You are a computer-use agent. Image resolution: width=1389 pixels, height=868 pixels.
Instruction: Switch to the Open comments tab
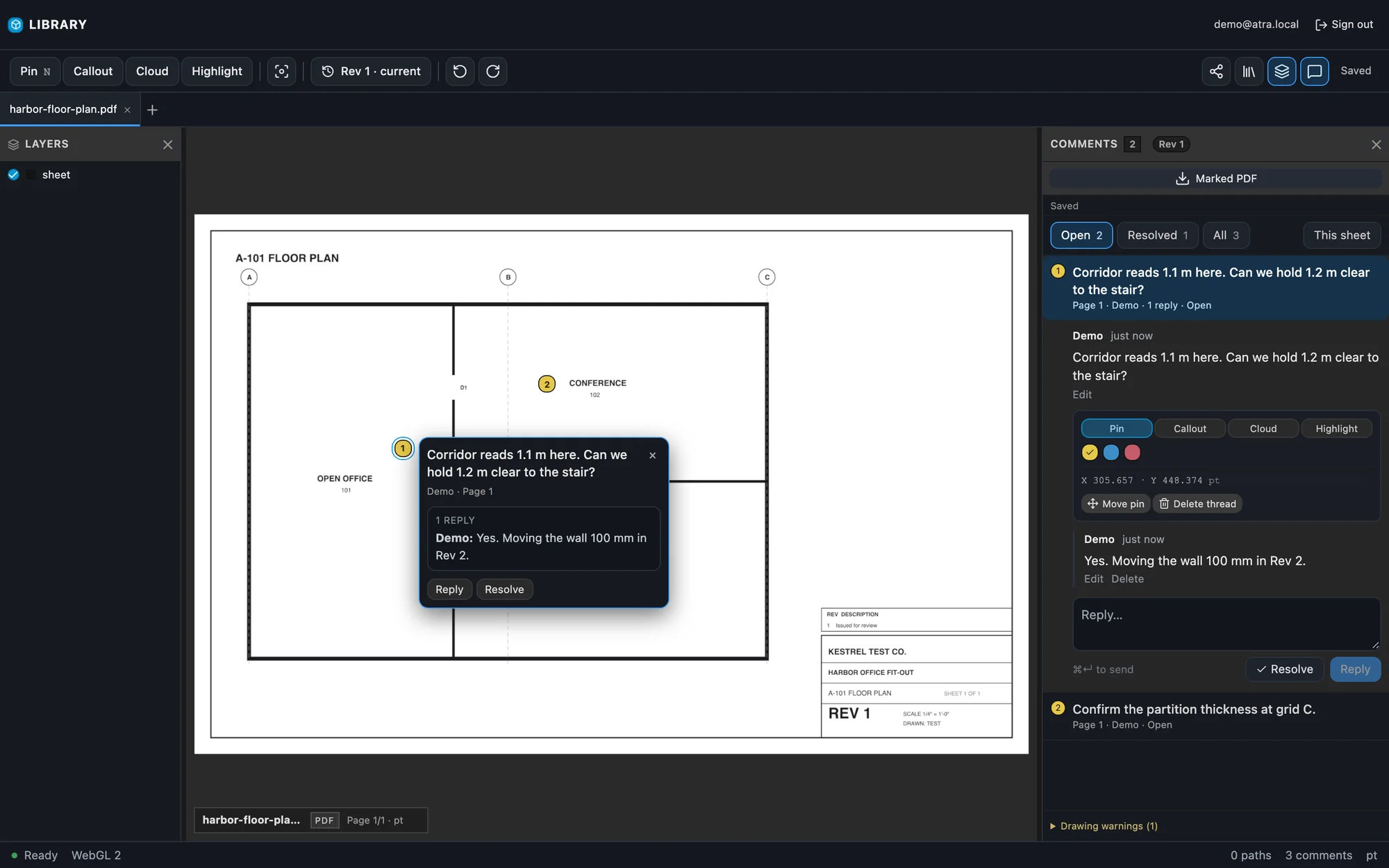coord(1081,235)
